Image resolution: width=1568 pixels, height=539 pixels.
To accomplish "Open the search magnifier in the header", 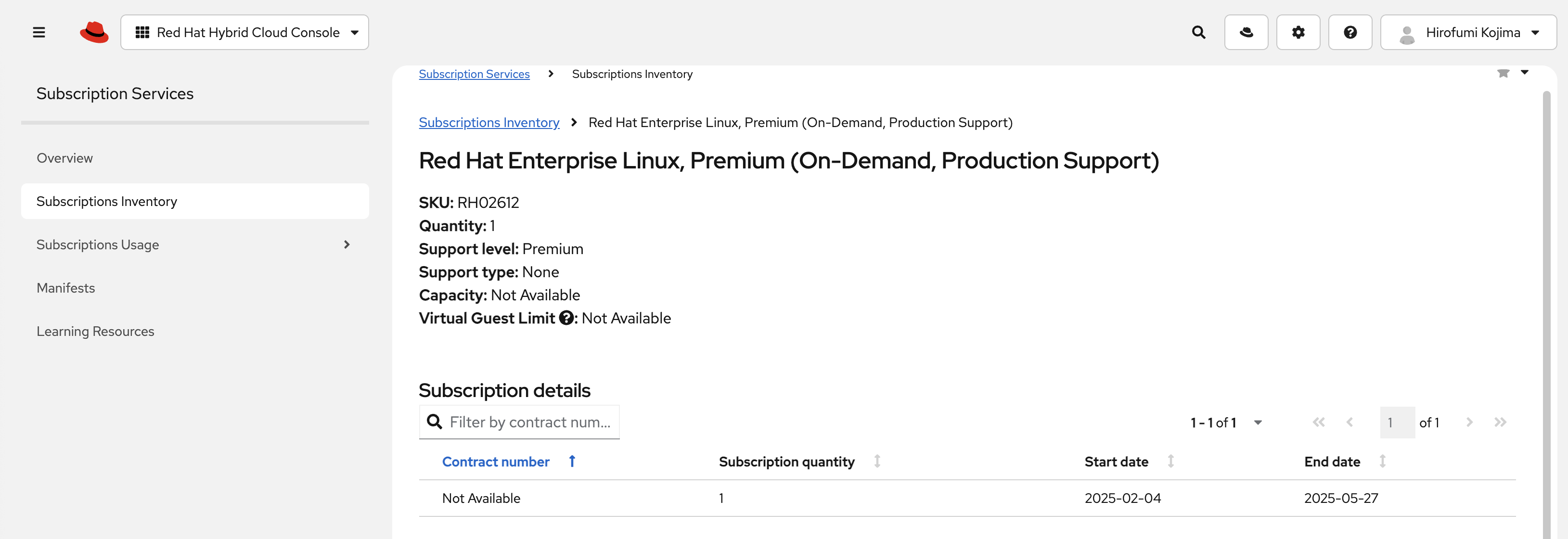I will pyautogui.click(x=1198, y=32).
